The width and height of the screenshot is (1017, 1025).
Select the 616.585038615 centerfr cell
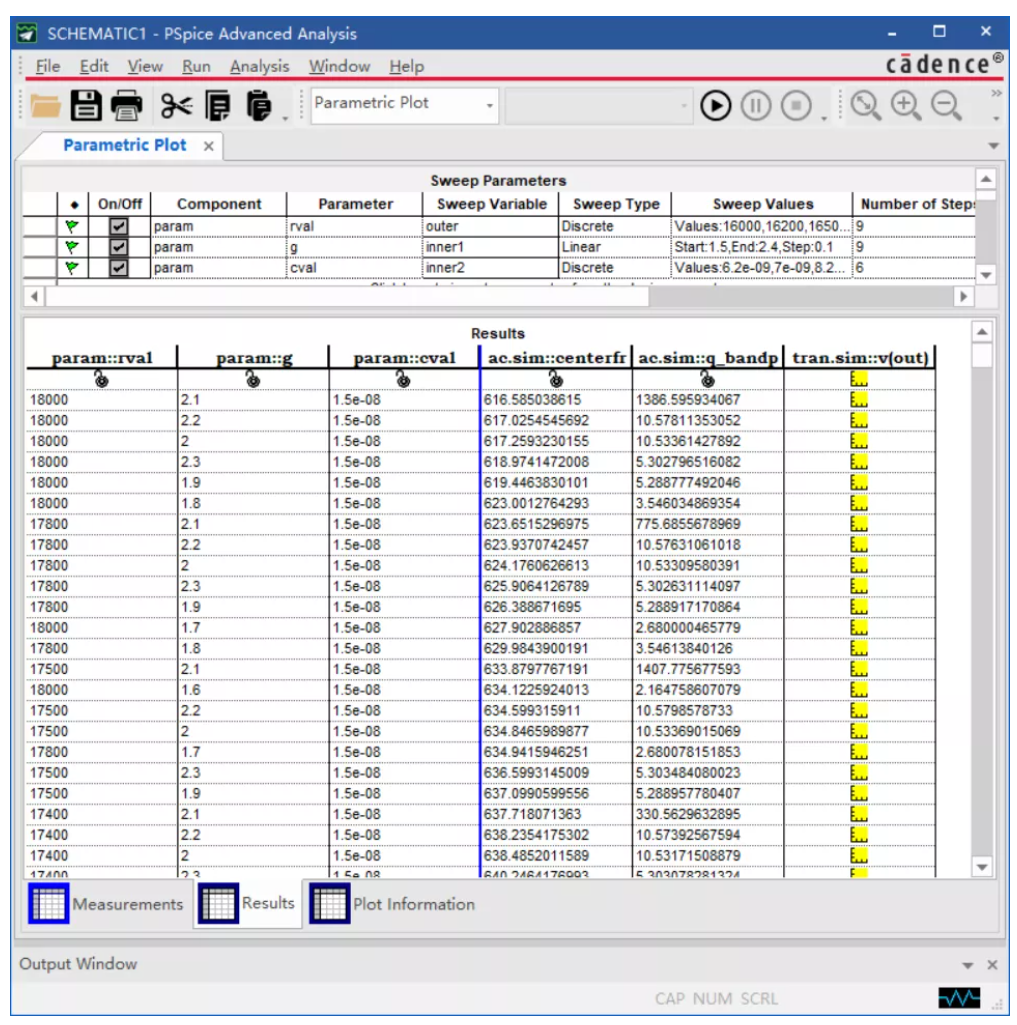(556, 399)
